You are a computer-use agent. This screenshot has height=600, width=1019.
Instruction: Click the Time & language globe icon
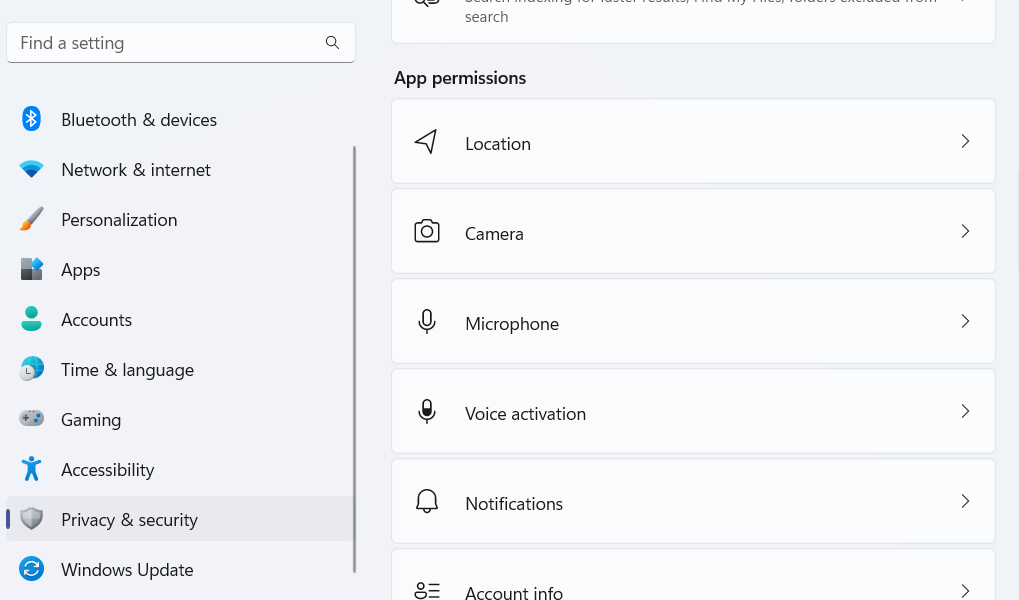[31, 369]
